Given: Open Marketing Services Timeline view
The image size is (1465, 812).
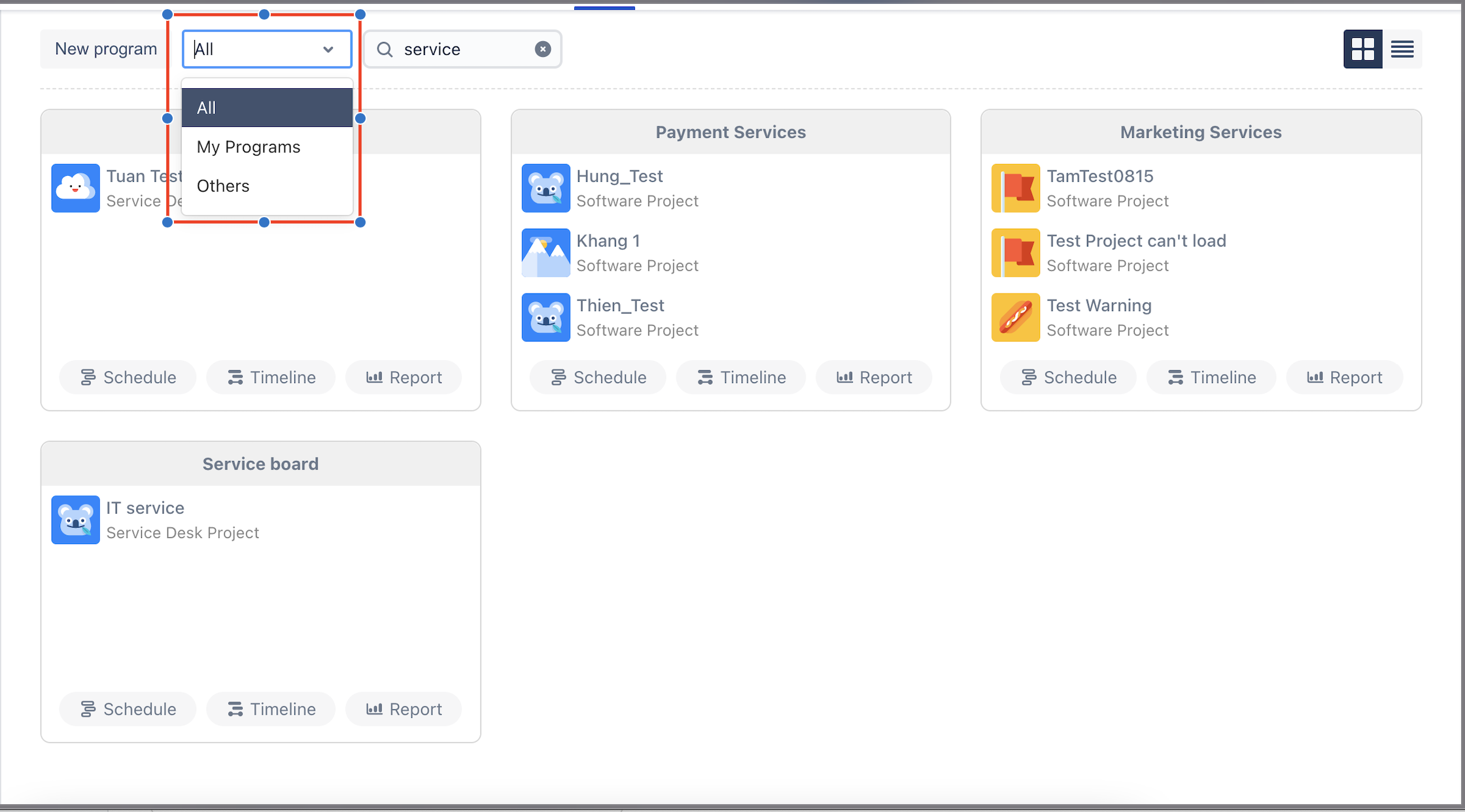Looking at the screenshot, I should pyautogui.click(x=1211, y=377).
